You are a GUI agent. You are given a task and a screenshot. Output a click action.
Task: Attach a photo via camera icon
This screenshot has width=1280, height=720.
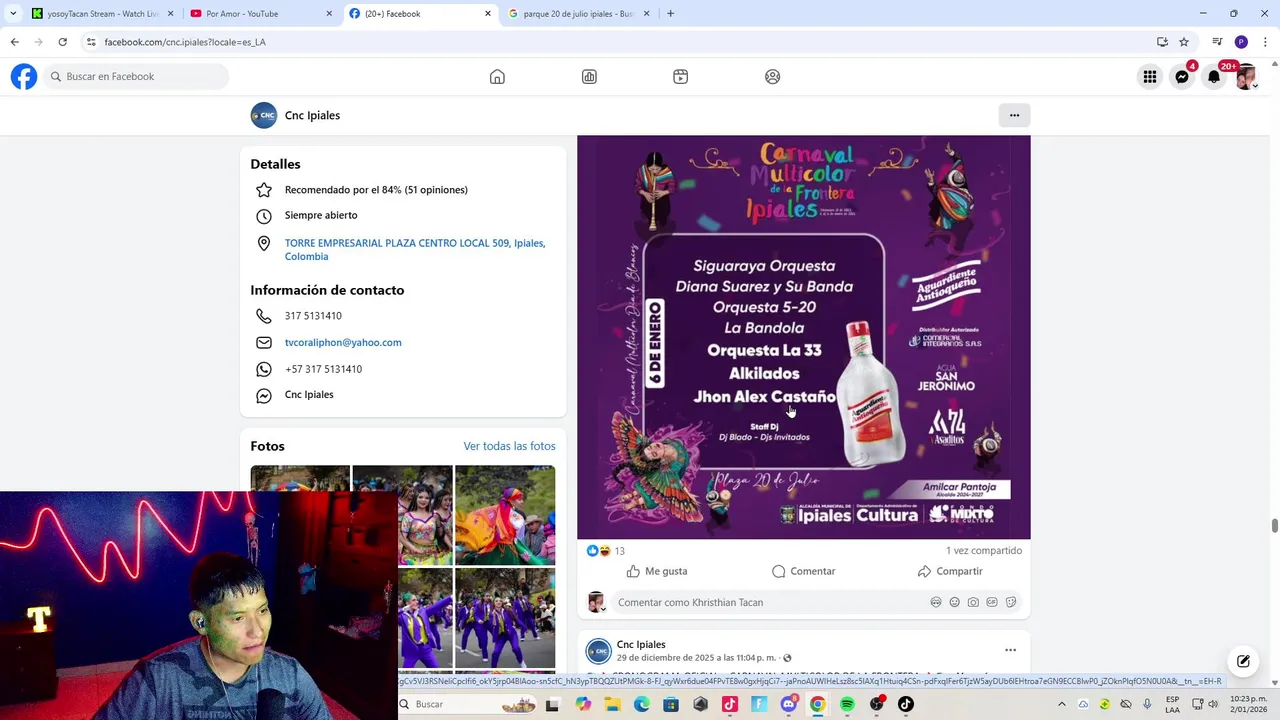pos(973,602)
